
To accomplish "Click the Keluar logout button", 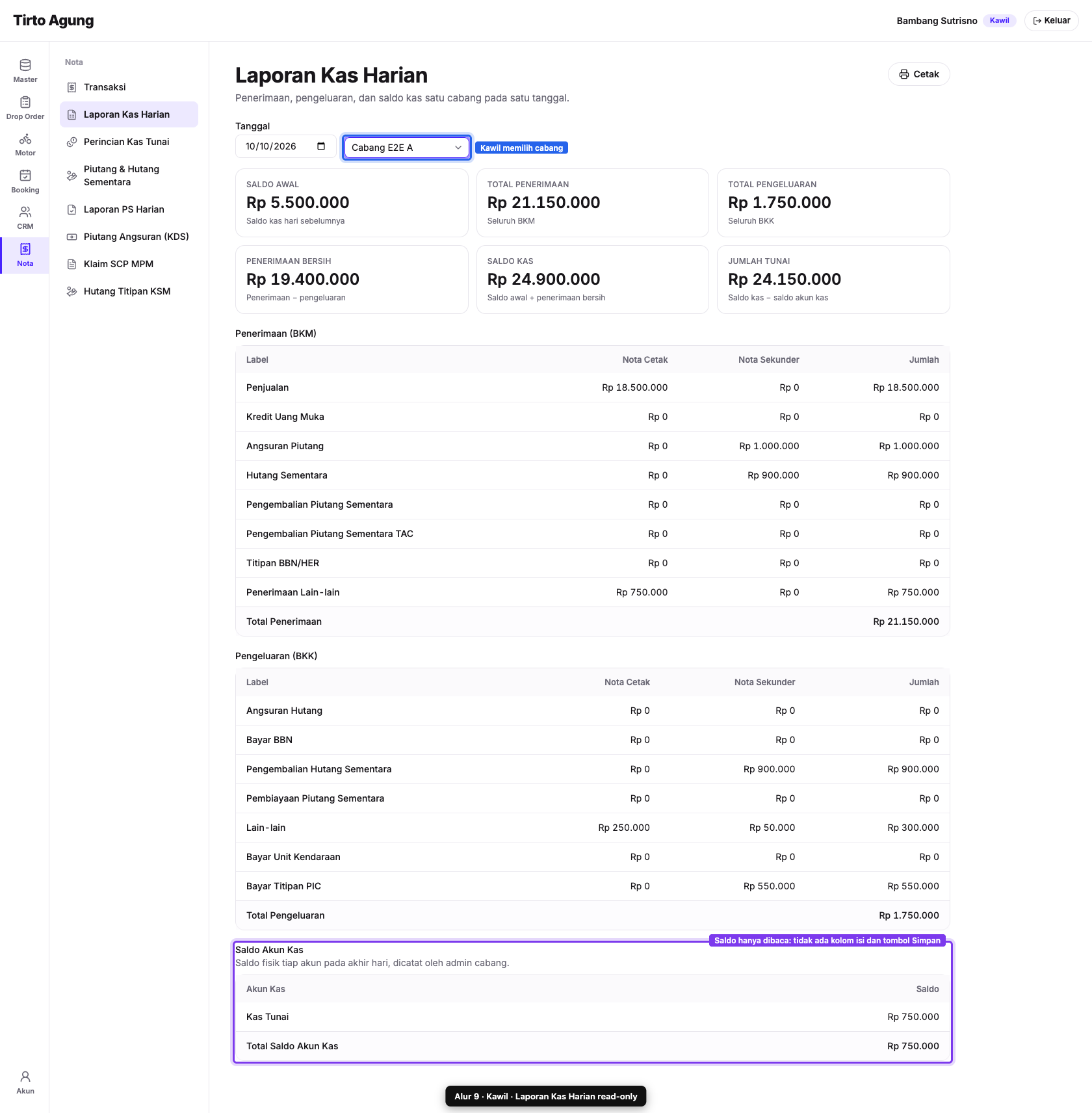I will 1051,21.
